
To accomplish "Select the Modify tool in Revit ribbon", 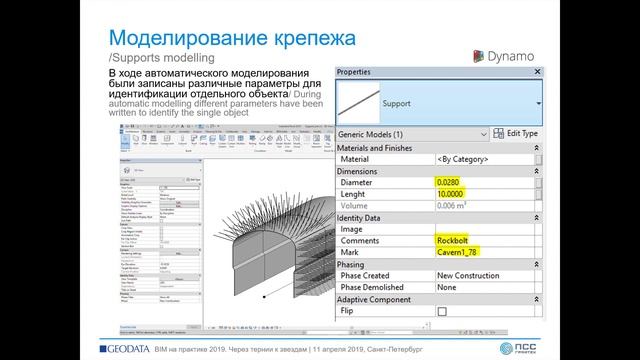I will 125,141.
